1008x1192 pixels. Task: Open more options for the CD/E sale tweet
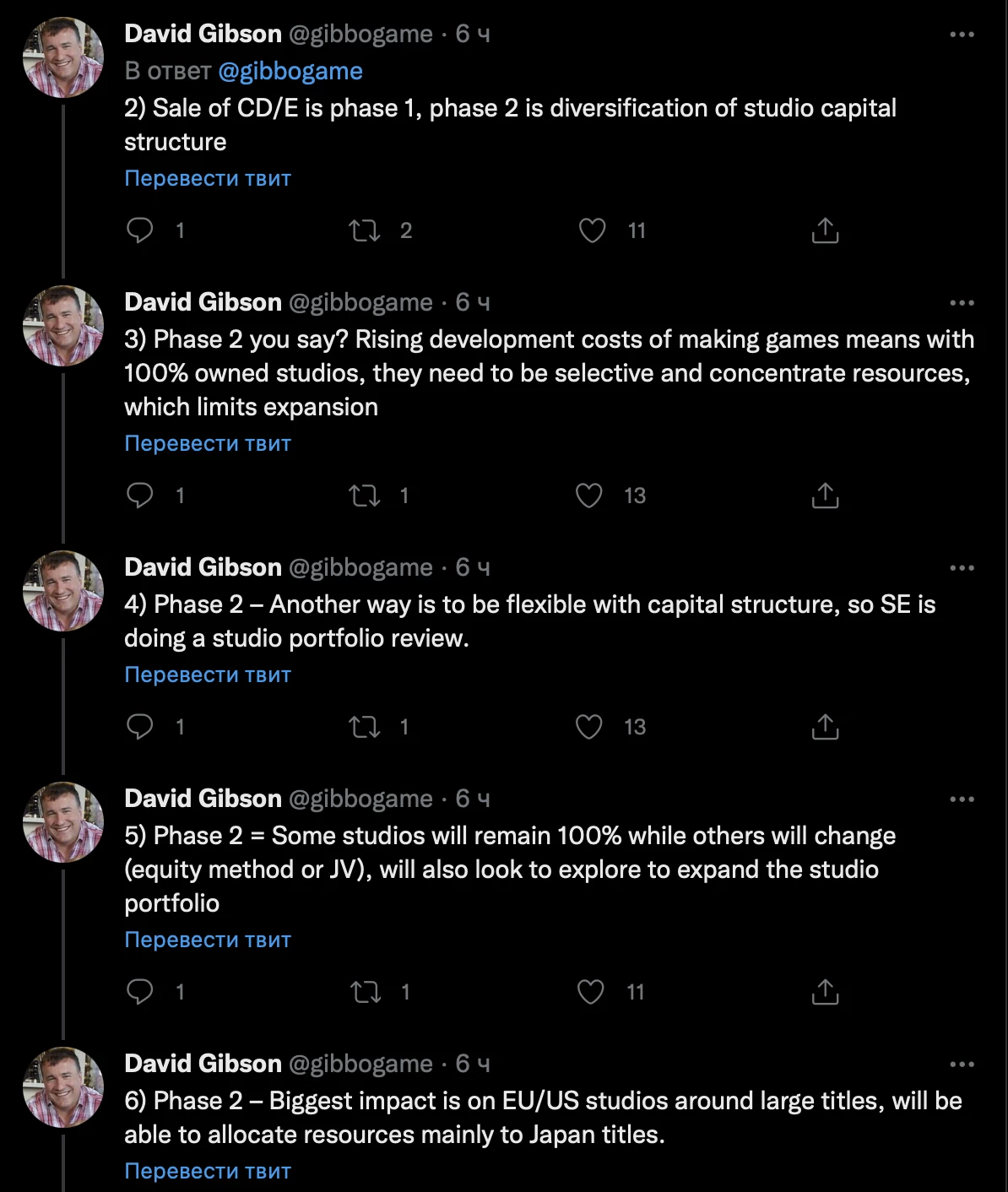962,35
